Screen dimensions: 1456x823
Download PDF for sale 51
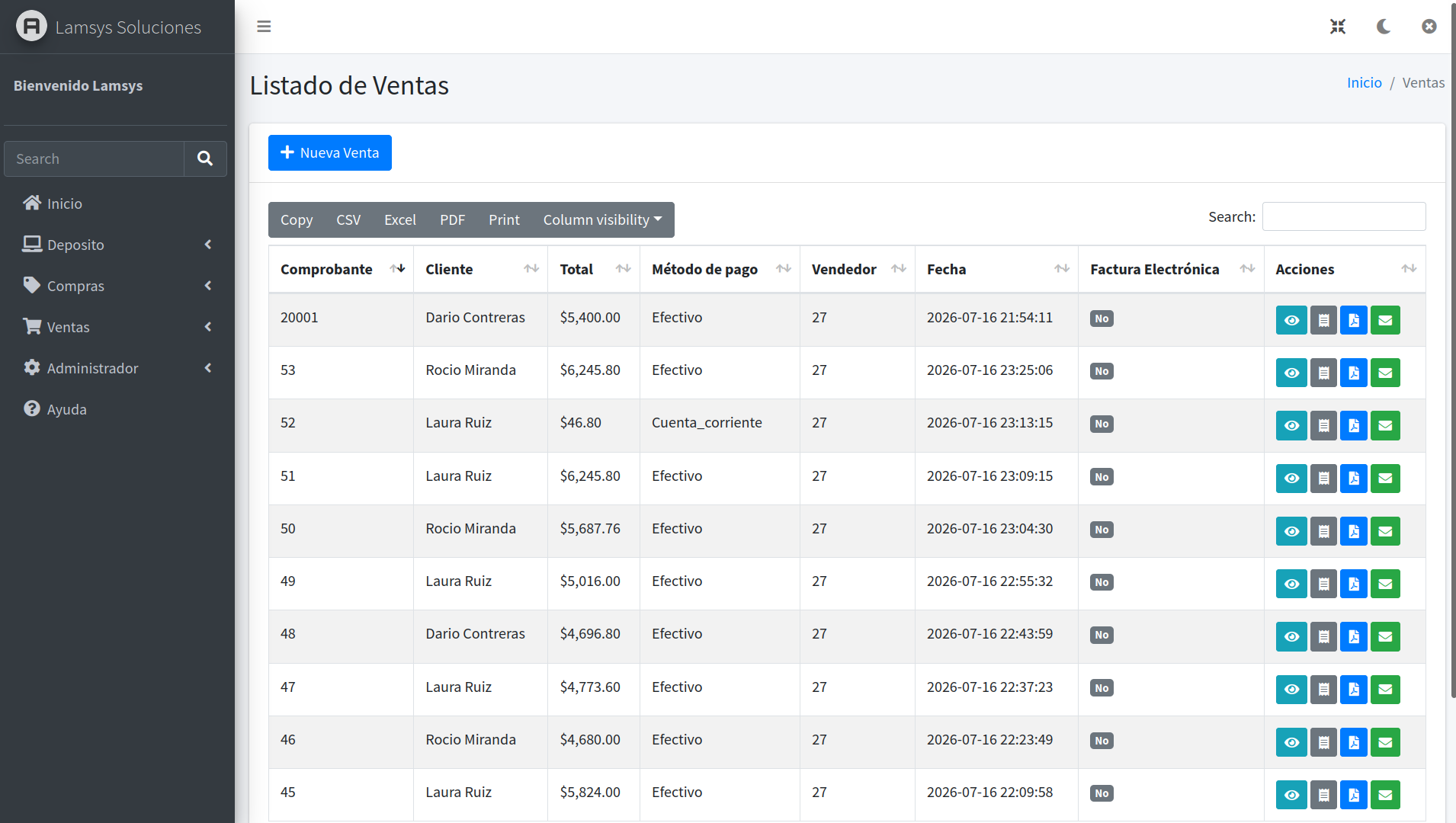click(1354, 479)
